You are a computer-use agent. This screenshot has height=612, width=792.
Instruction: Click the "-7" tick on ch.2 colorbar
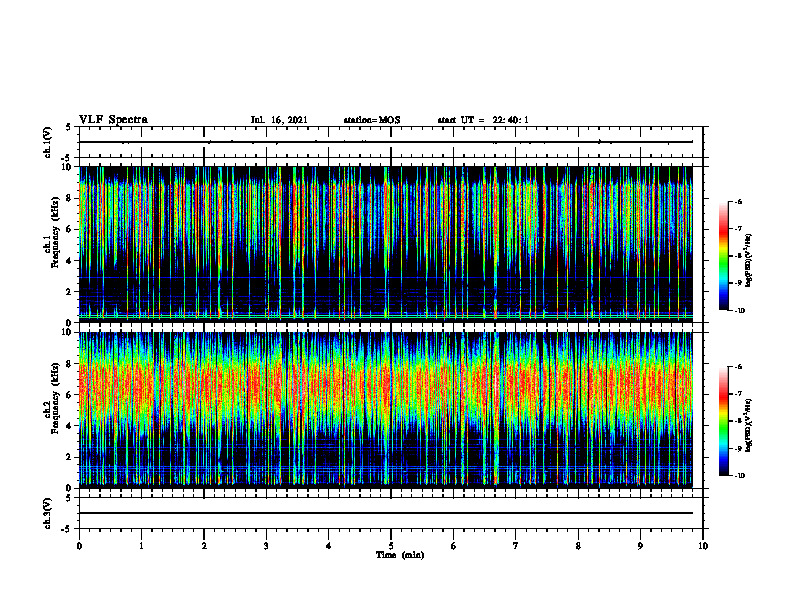(x=738, y=394)
